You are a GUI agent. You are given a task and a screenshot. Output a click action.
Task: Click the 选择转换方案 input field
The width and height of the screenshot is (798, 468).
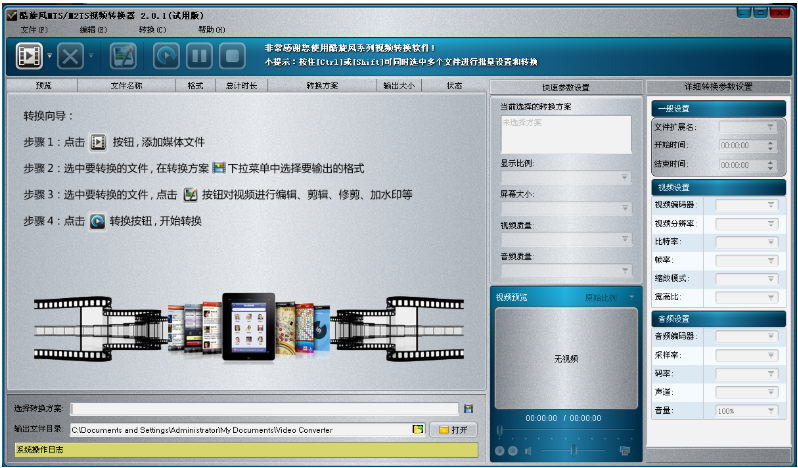265,409
